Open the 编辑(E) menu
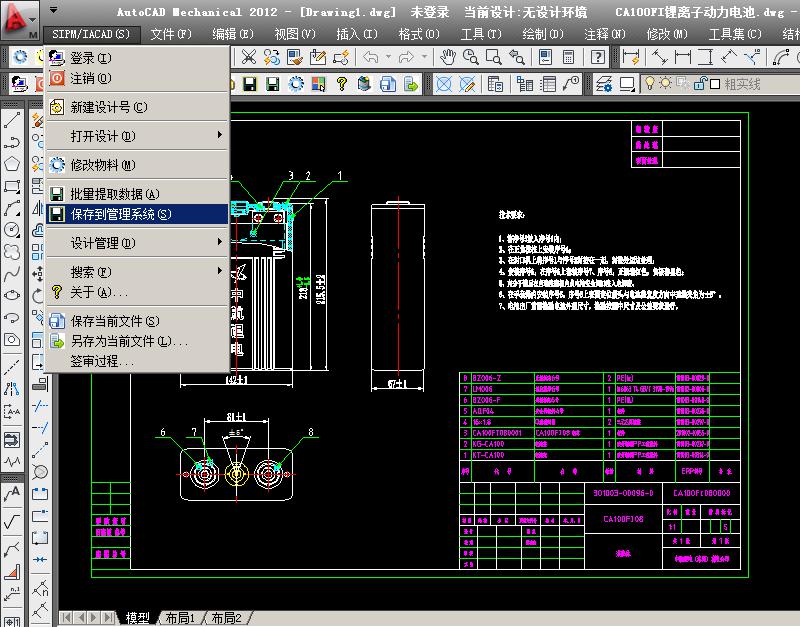This screenshot has height=627, width=800. 233,34
